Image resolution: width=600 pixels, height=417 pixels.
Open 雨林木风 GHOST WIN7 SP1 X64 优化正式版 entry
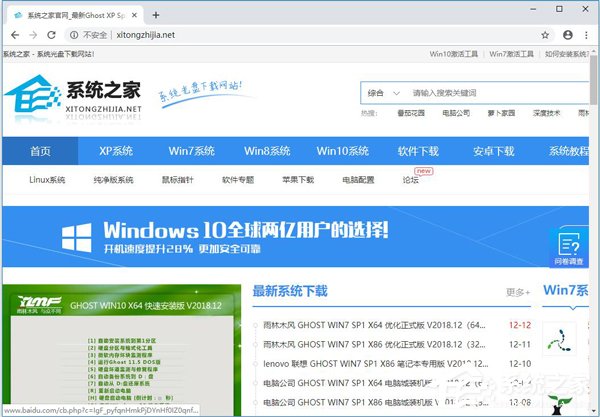pos(374,325)
